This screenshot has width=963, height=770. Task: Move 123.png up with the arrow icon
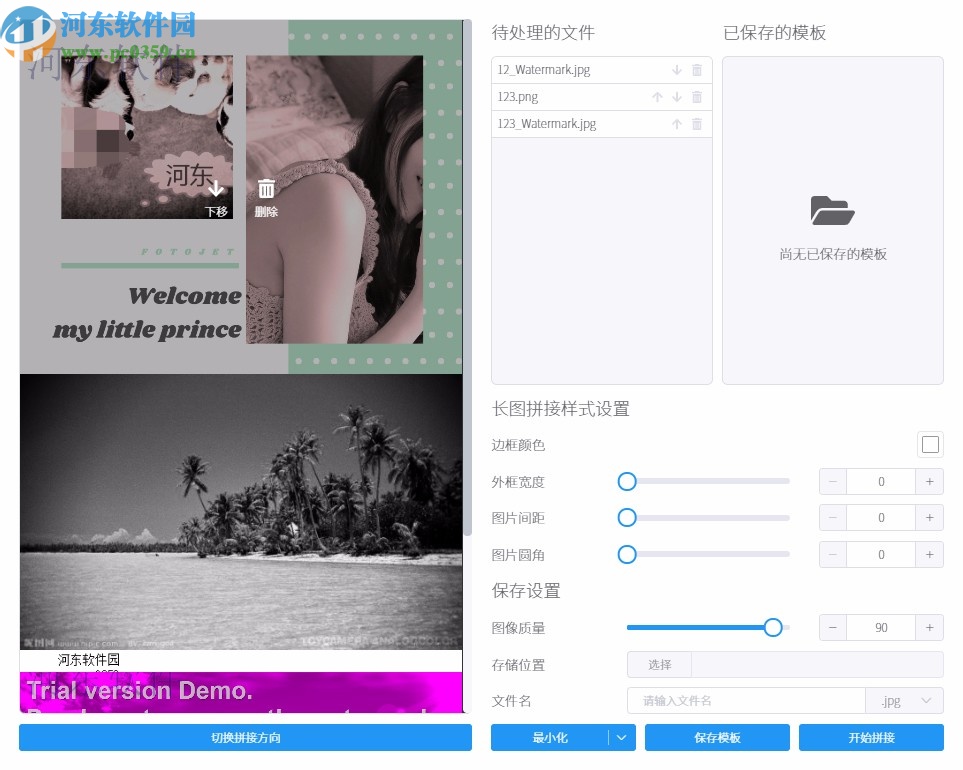[x=657, y=97]
